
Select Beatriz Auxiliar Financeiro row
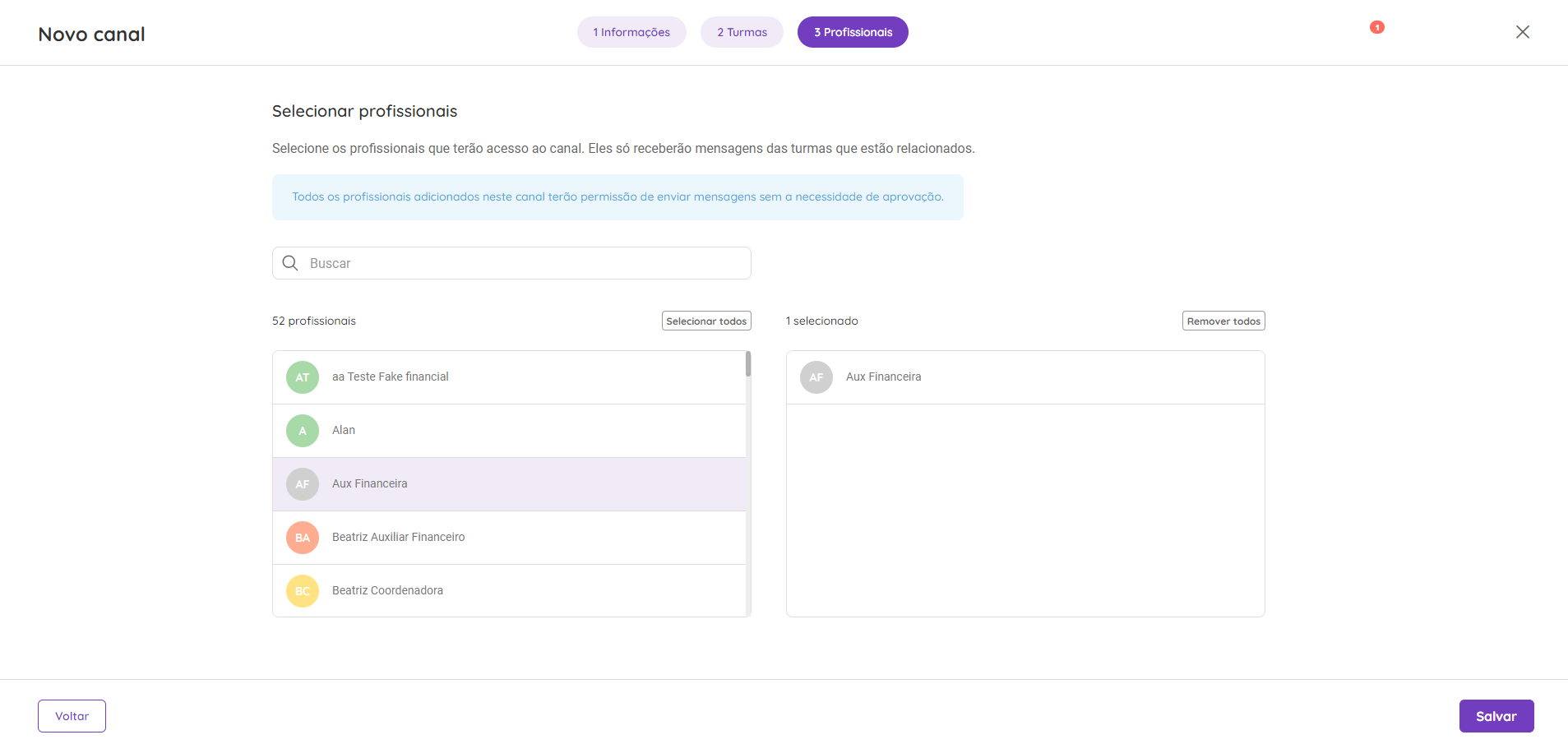point(509,538)
